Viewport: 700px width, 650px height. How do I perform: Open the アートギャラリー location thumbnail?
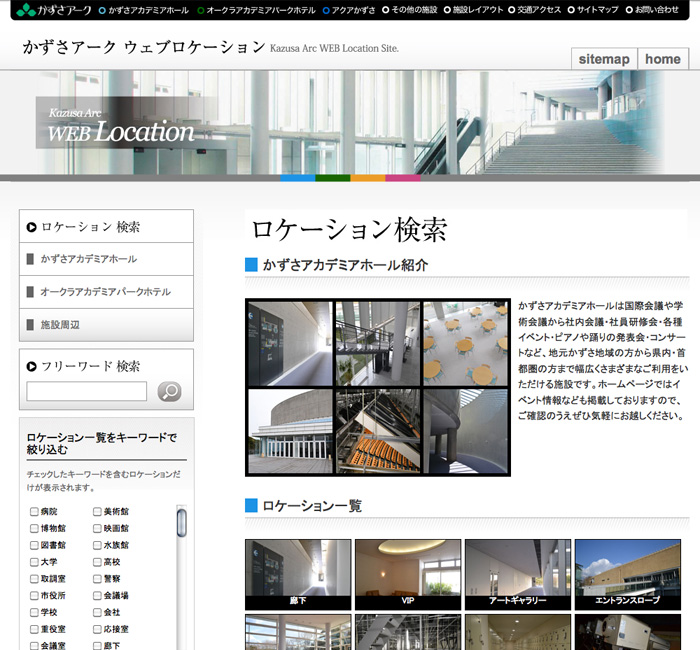point(518,575)
